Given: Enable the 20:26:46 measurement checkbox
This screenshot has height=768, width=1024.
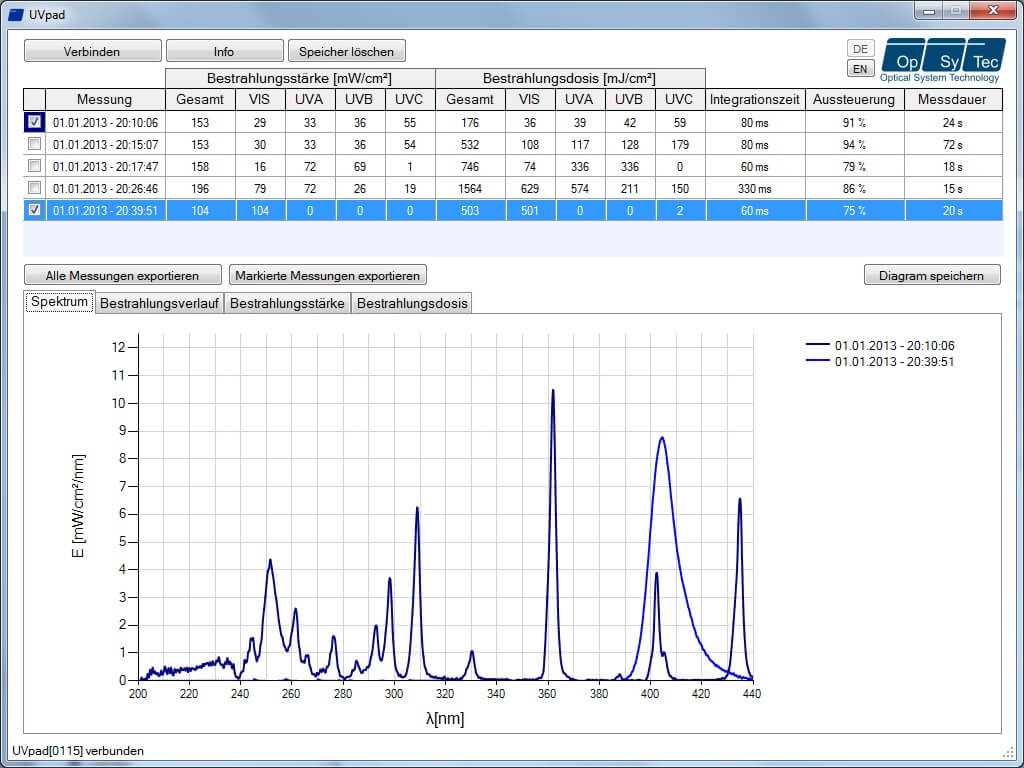Looking at the screenshot, I should [34, 187].
